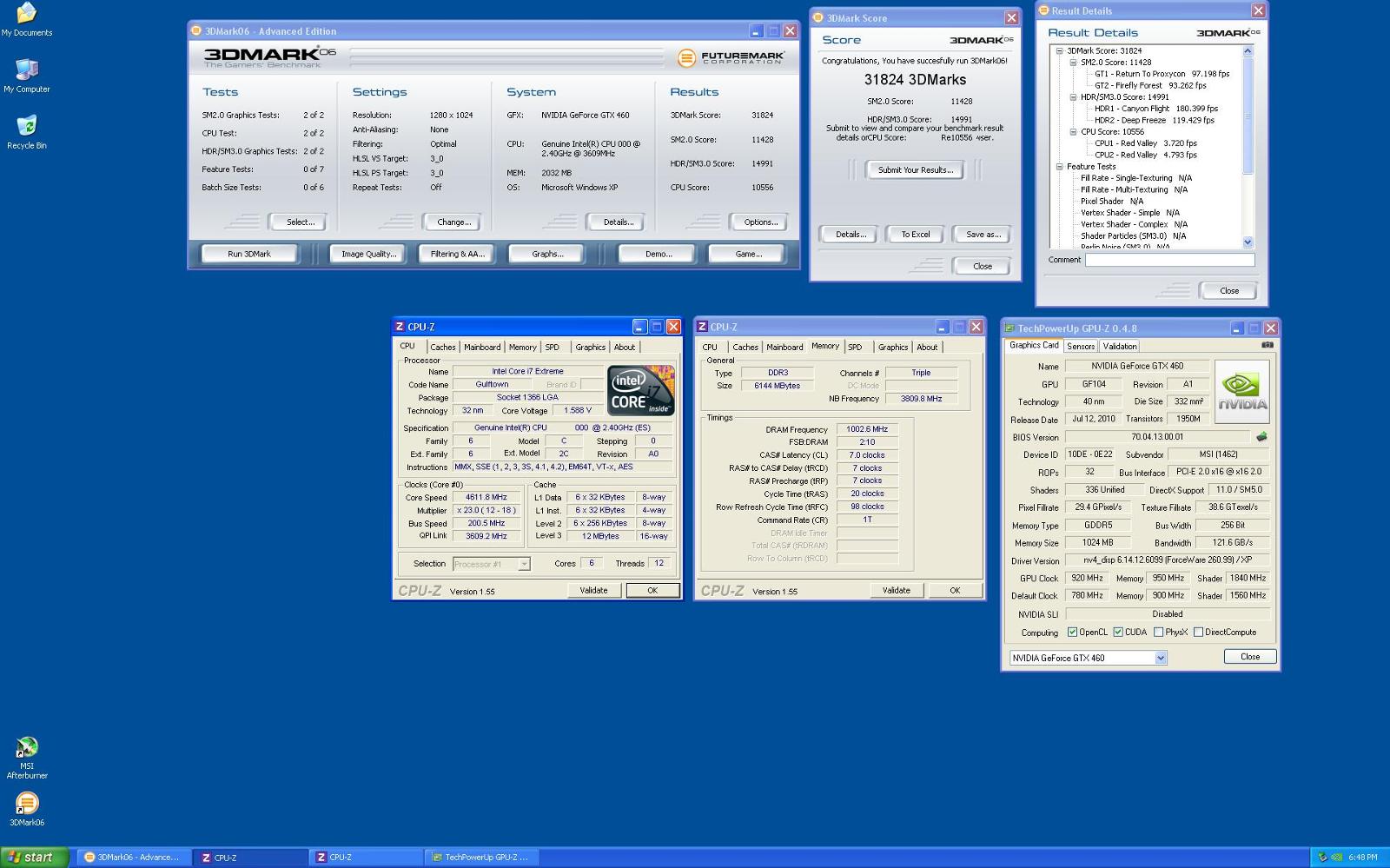Screen dimensions: 1390x868
Task: Click Result Details window title icon
Action: 1044,10
